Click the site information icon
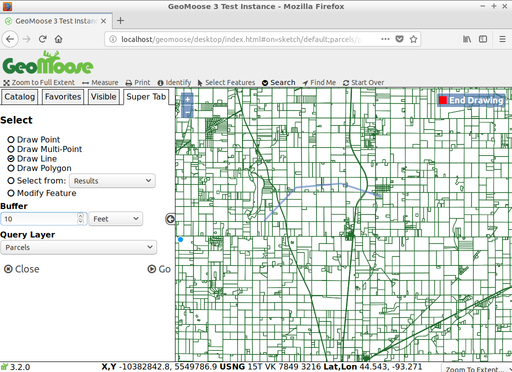The height and width of the screenshot is (372, 512). pyautogui.click(x=113, y=39)
